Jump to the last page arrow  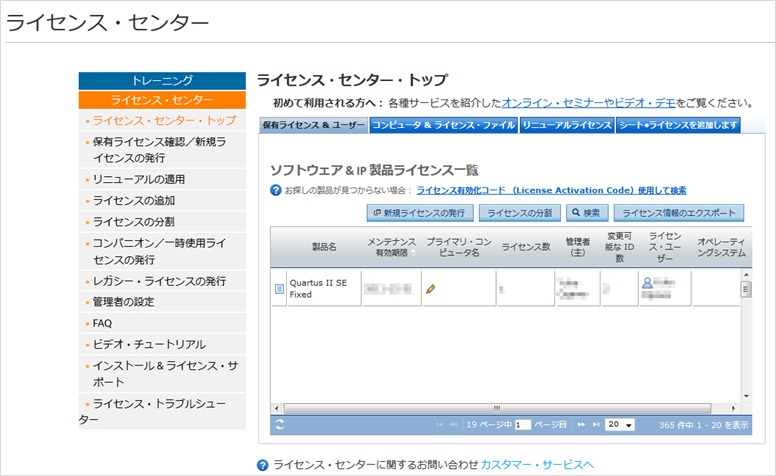596,425
